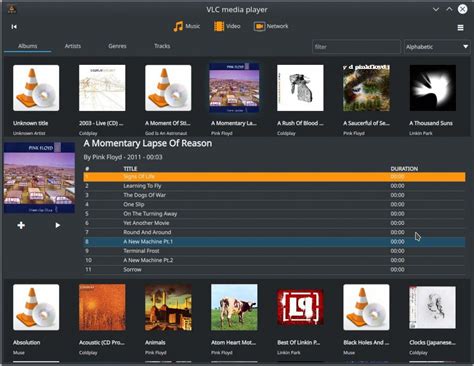
Task: Select the A Rush Of Blood album cover
Action: click(300, 88)
